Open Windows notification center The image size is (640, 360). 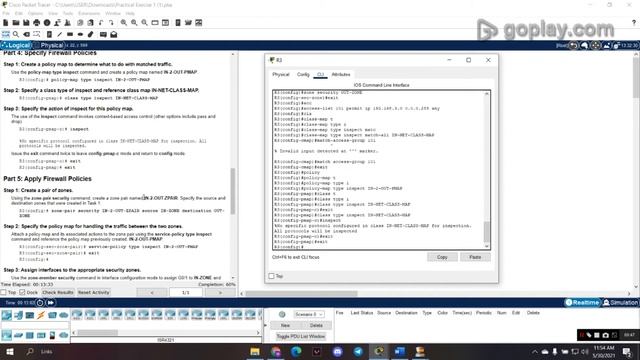pos(627,351)
